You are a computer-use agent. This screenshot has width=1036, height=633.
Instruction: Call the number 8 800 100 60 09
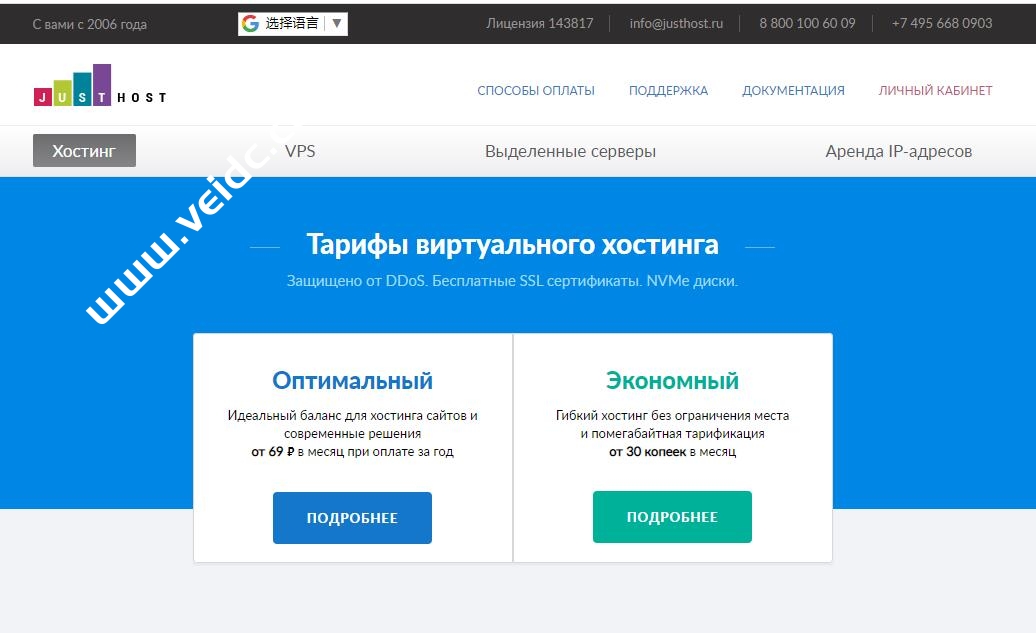(807, 23)
